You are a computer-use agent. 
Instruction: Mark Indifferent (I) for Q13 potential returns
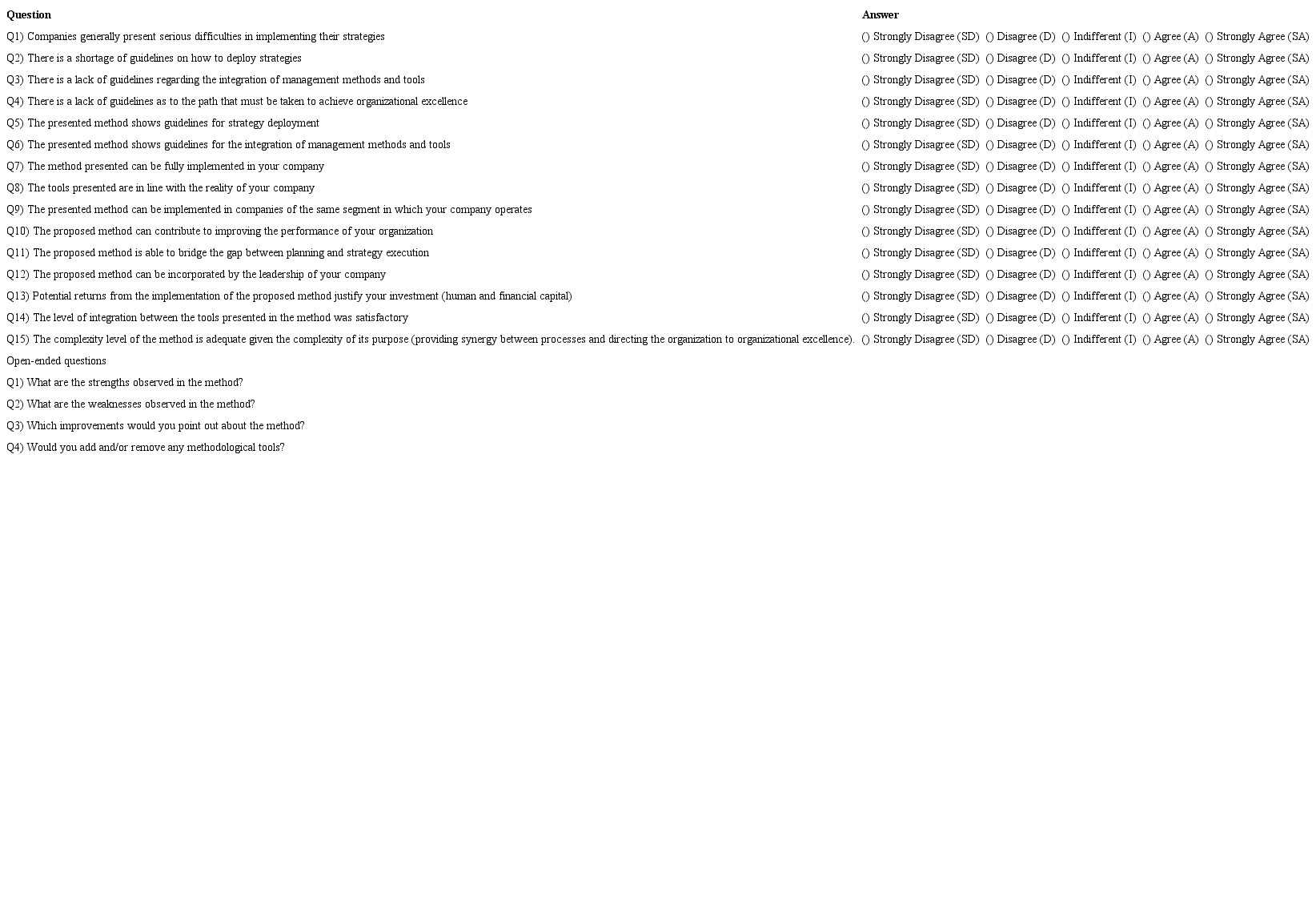[1098, 296]
